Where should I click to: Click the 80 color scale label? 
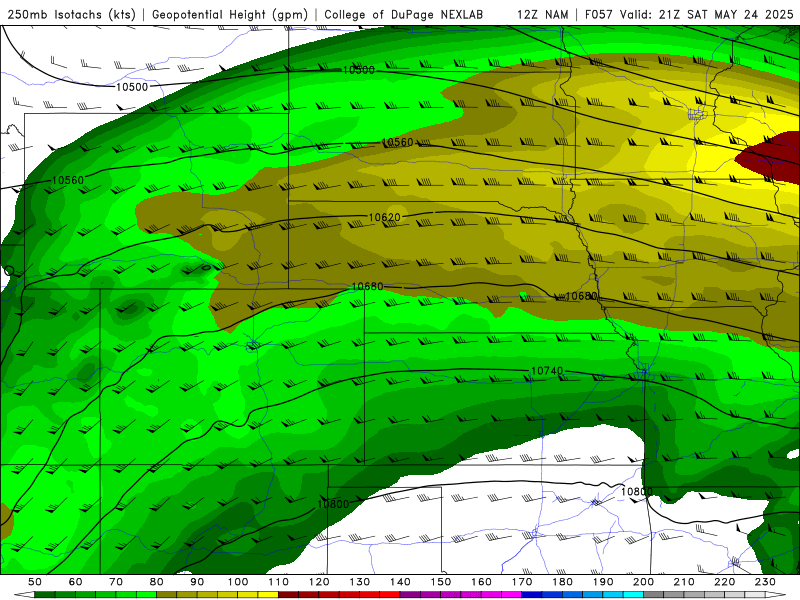[157, 582]
